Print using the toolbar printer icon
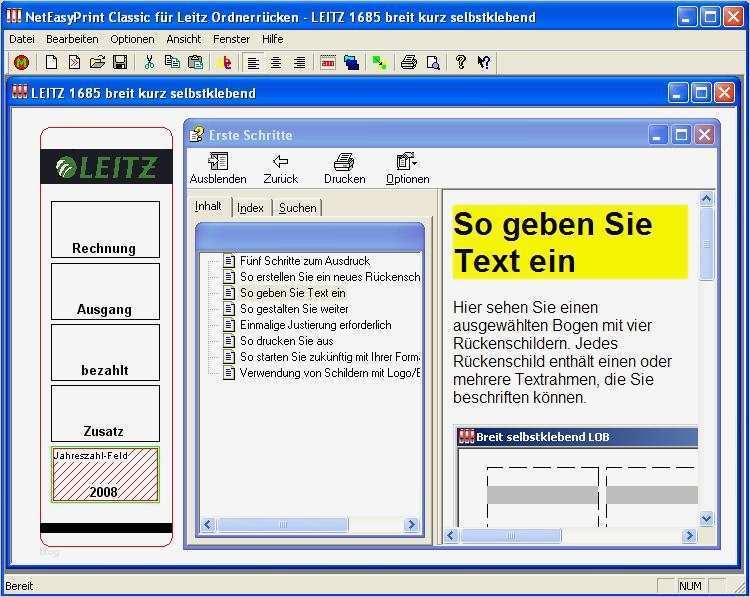Image resolution: width=750 pixels, height=597 pixels. [x=409, y=63]
